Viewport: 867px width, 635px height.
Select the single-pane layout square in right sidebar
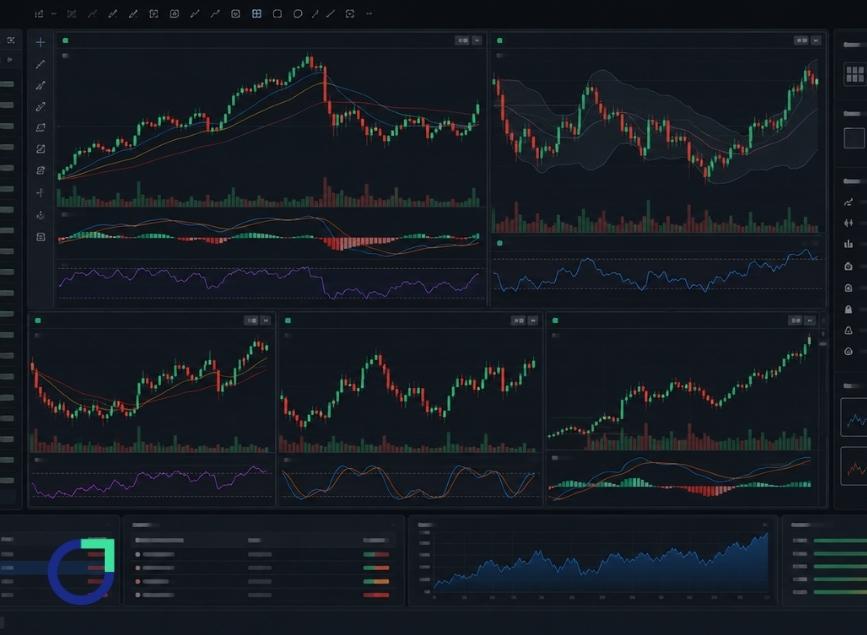[854, 138]
